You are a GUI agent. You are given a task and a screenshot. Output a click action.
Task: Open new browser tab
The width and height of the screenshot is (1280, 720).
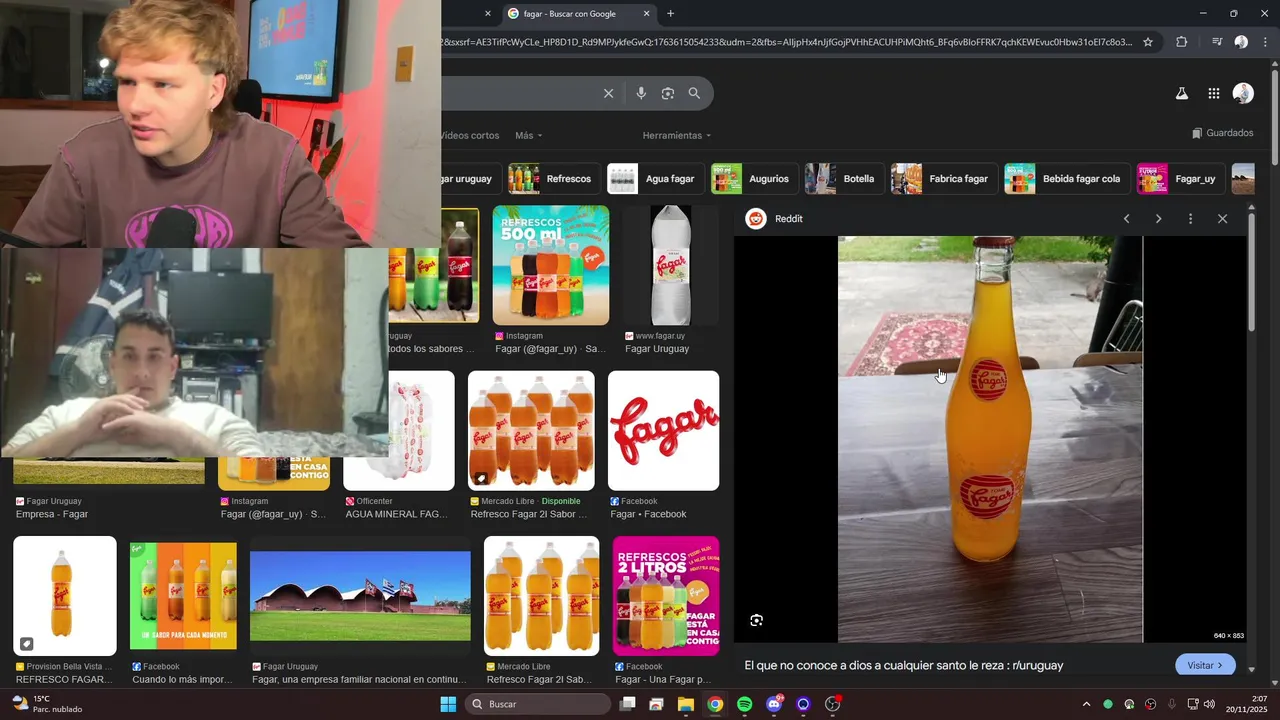coord(670,13)
